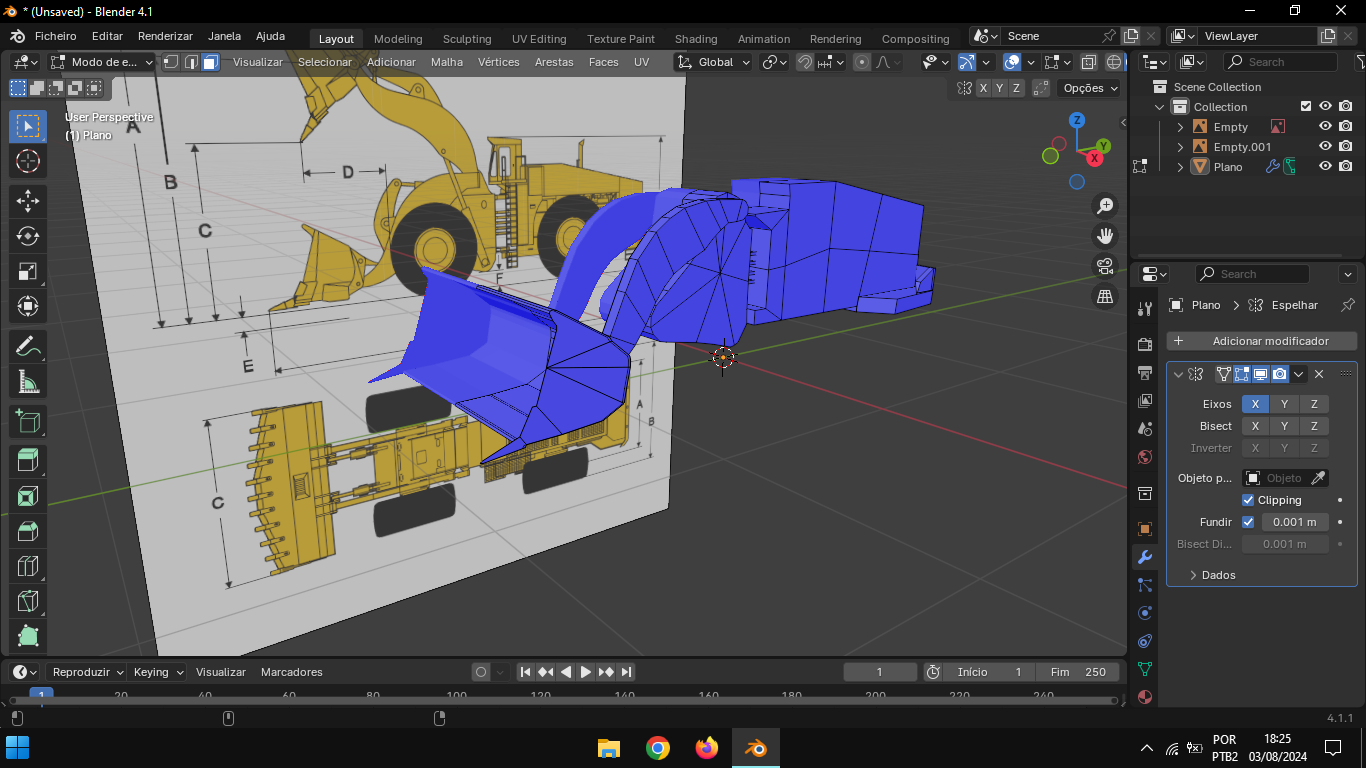Select the Select Box tool
The width and height of the screenshot is (1366, 768).
click(x=28, y=126)
